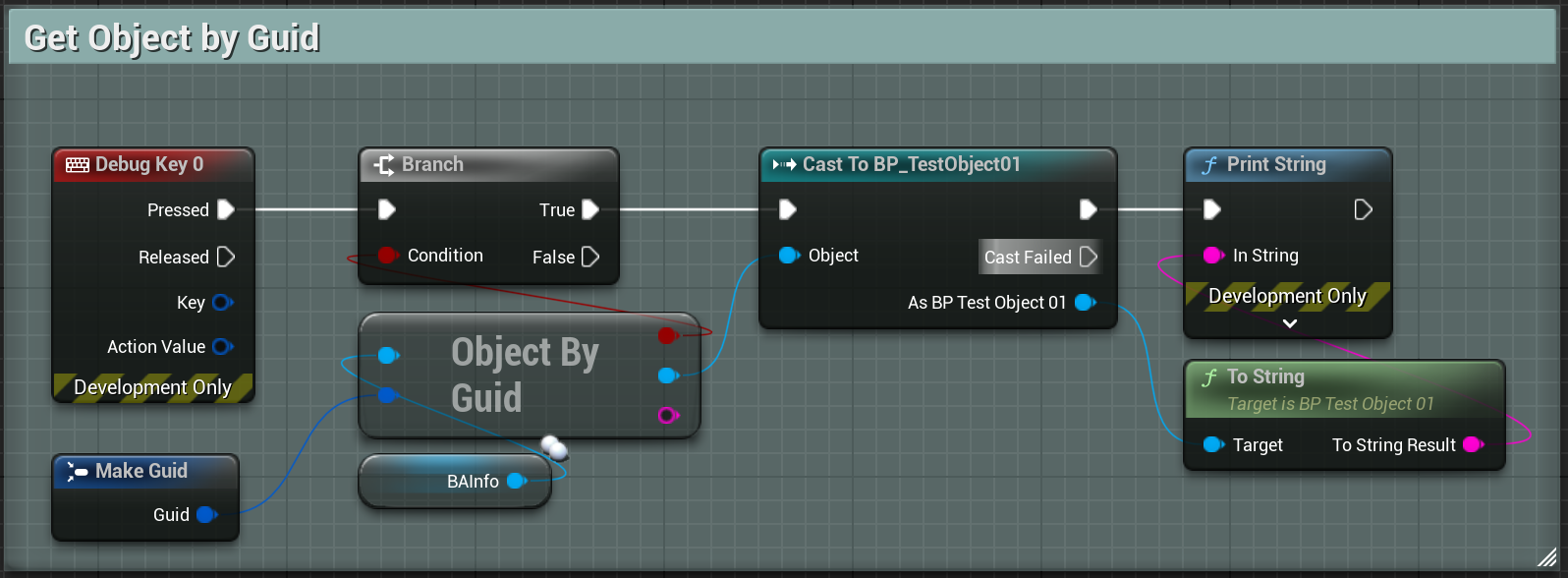Select the Guid output pin on Make Guid
1568x578 pixels.
tap(206, 514)
